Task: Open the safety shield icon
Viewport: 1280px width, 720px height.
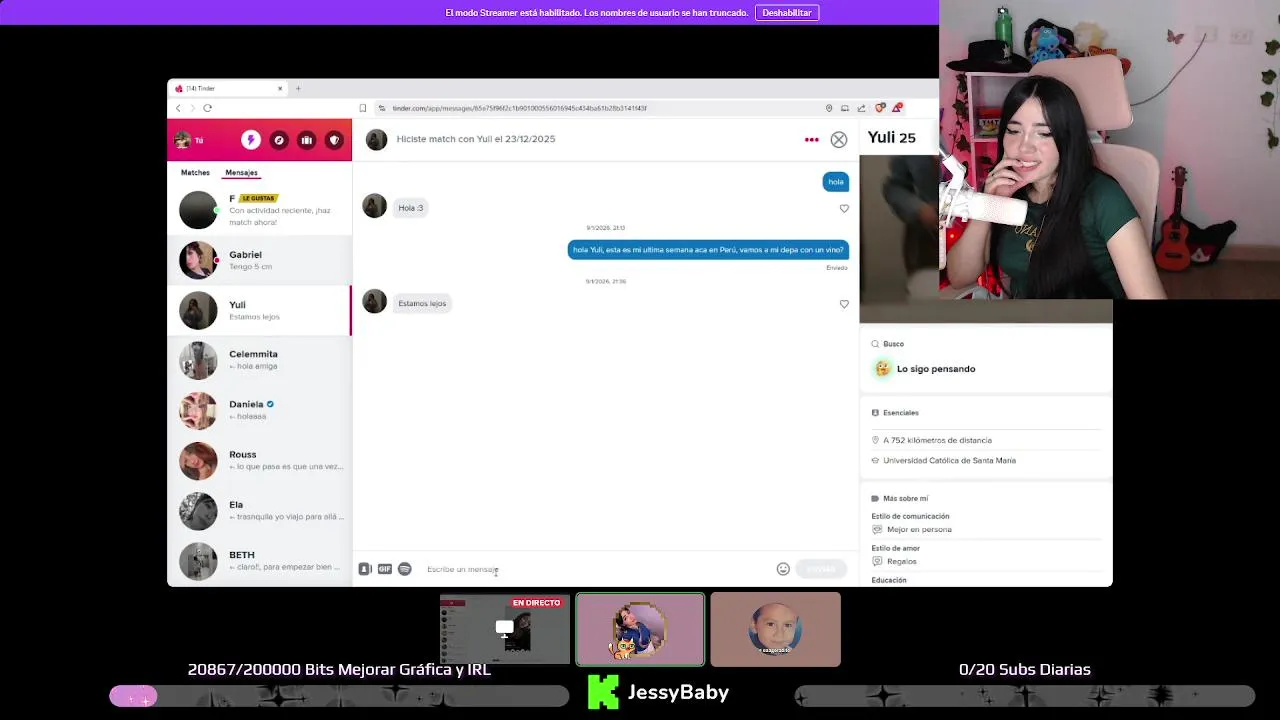Action: [335, 140]
